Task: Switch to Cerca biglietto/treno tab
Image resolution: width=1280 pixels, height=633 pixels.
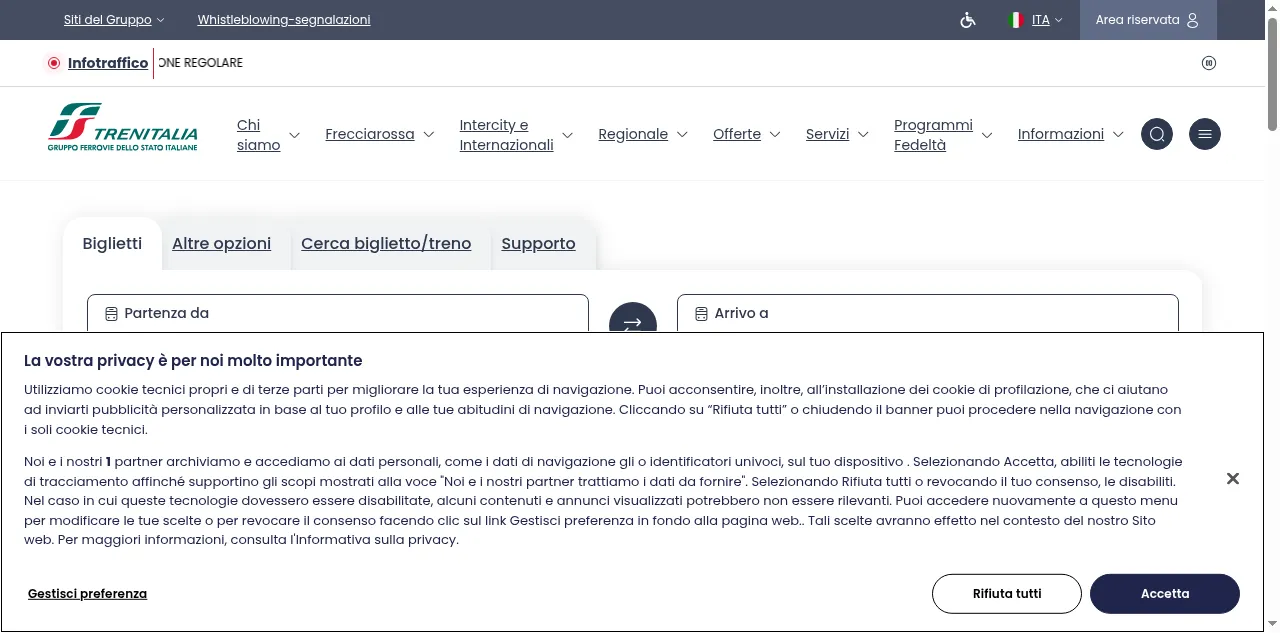Action: 386,243
